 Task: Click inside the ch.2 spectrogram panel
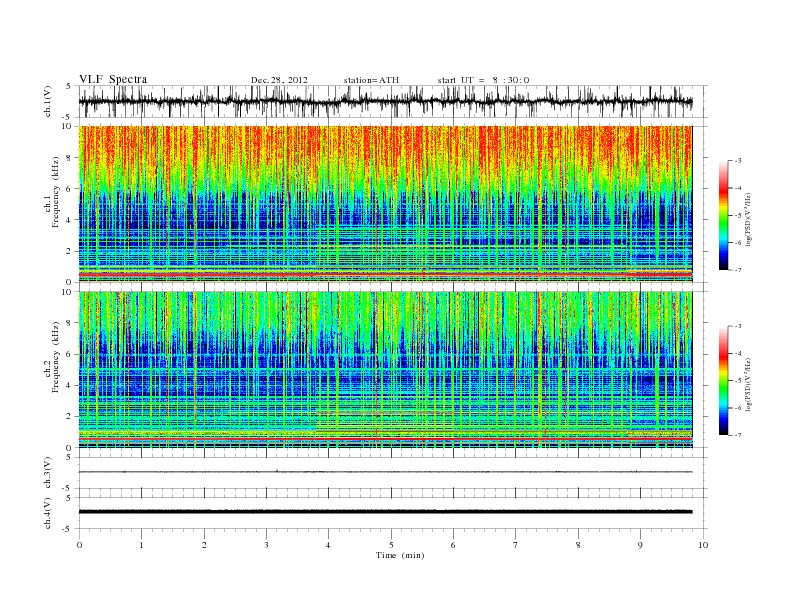pos(385,370)
